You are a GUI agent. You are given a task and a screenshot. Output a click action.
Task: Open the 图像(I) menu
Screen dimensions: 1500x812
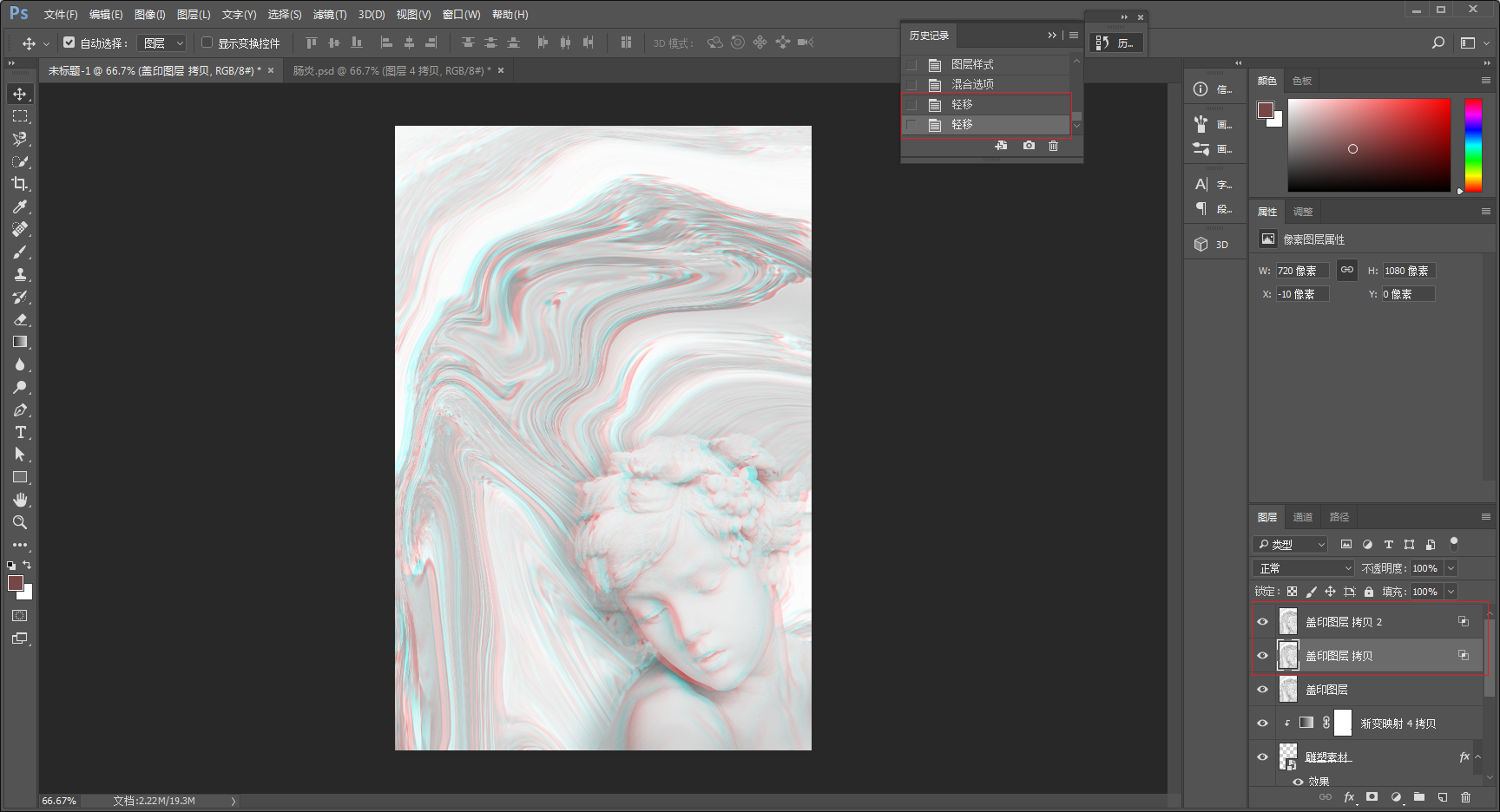149,15
